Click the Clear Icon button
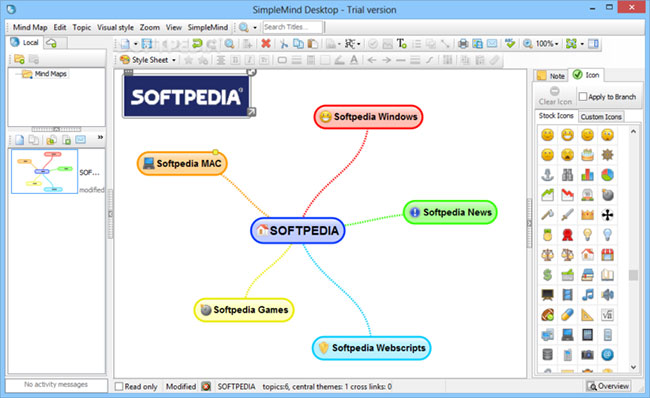The width and height of the screenshot is (650, 398). [555, 96]
